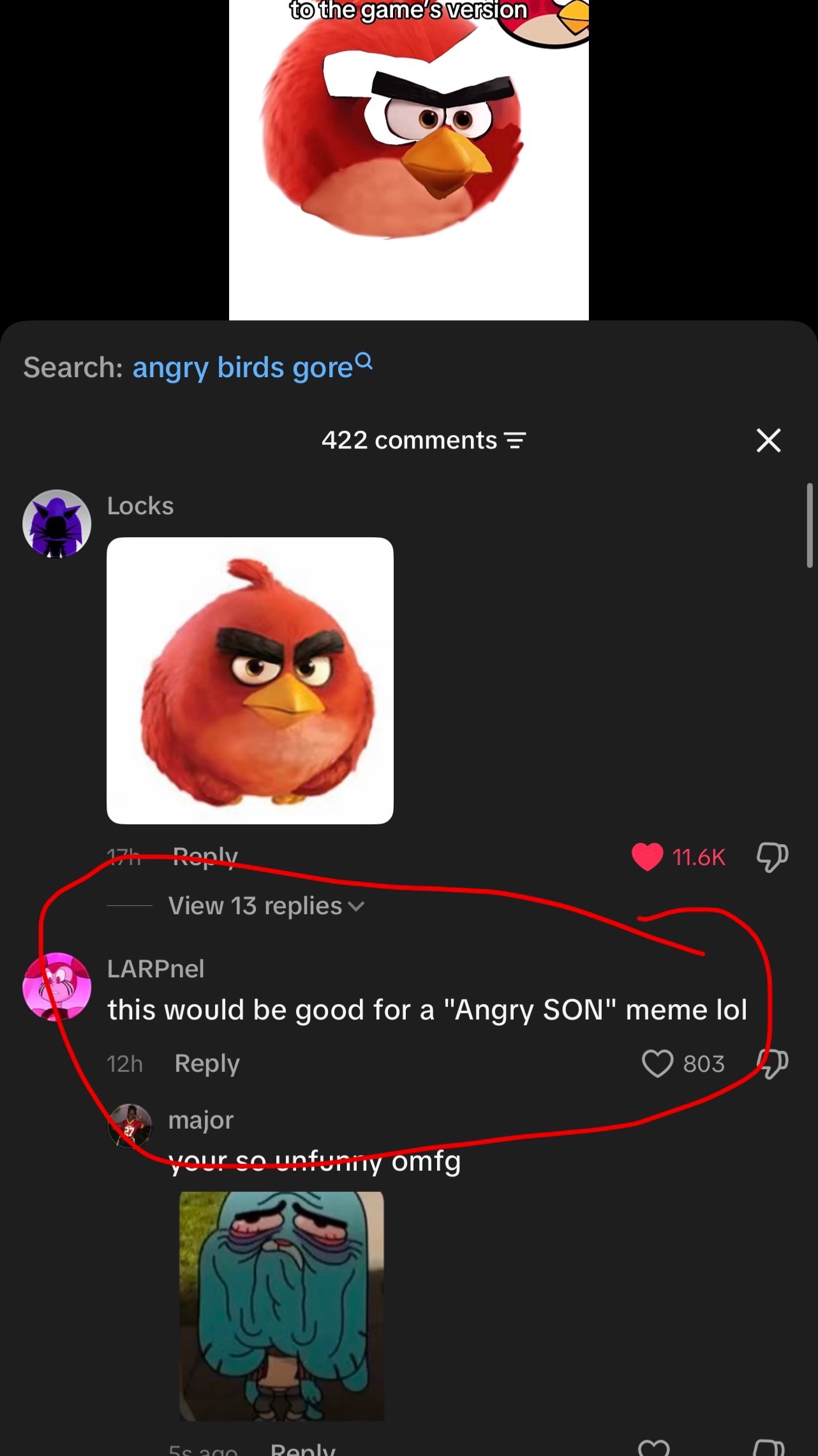The width and height of the screenshot is (818, 1456).
Task: Open the LARPnel profile avatar
Action: coord(57,986)
